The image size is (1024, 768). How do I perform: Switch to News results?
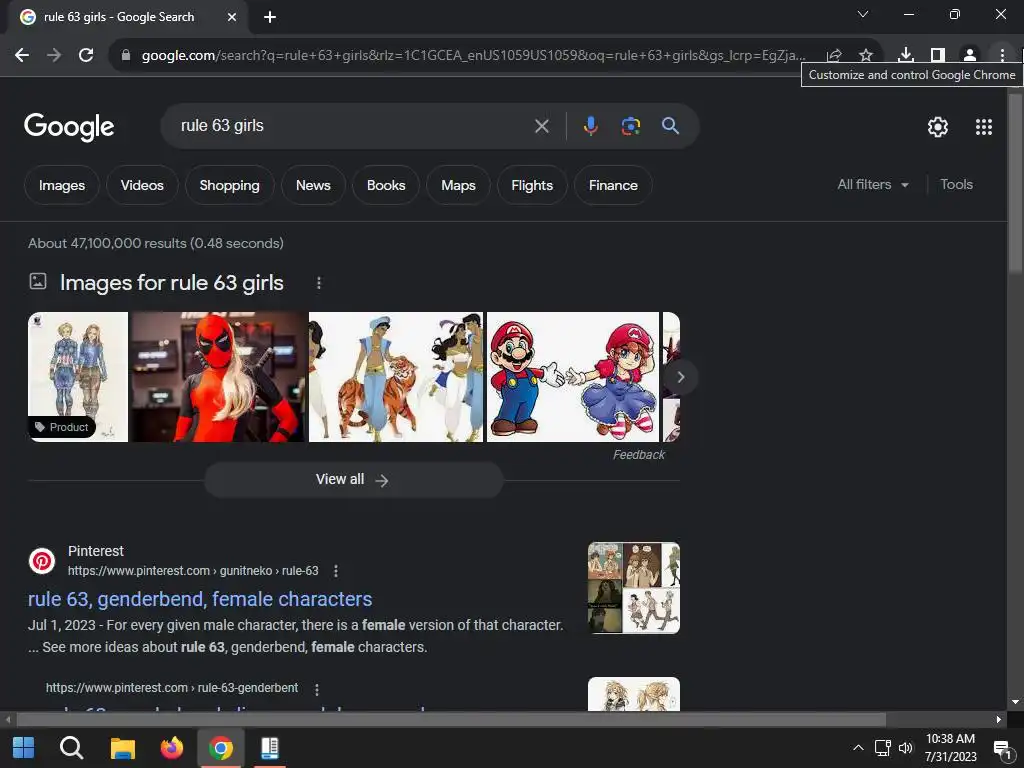(x=313, y=185)
